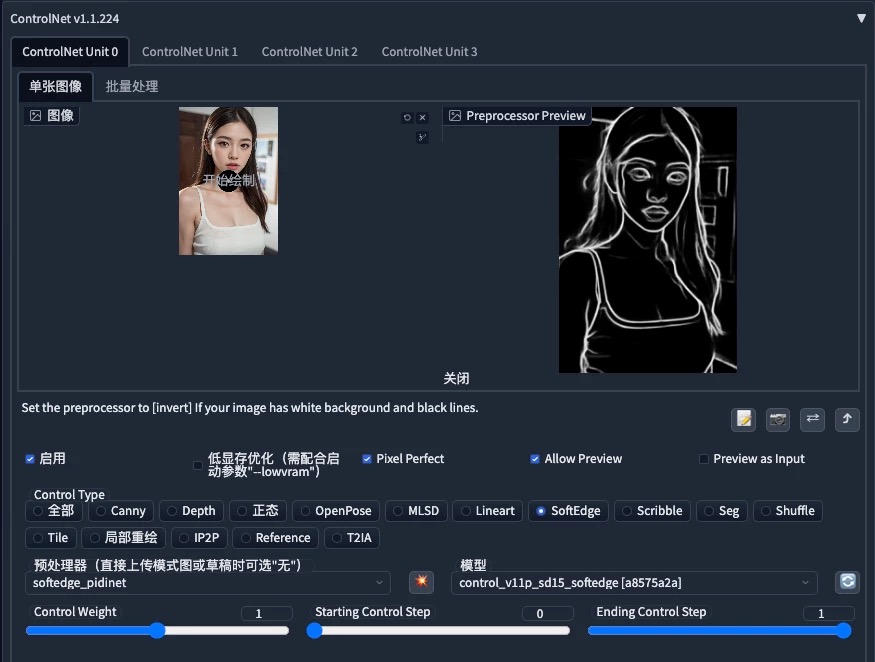875x662 pixels.
Task: Switch to ControlNet Unit 2 tab
Action: click(x=310, y=51)
